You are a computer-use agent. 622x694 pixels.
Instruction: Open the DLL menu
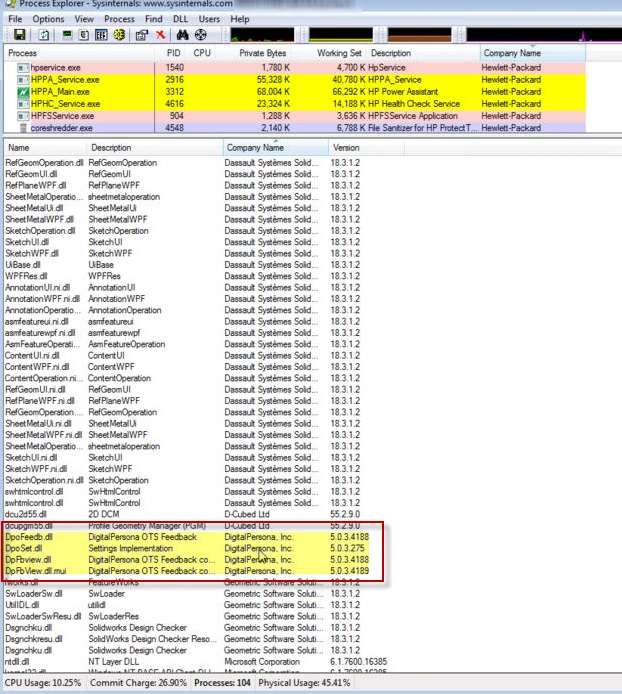point(180,19)
